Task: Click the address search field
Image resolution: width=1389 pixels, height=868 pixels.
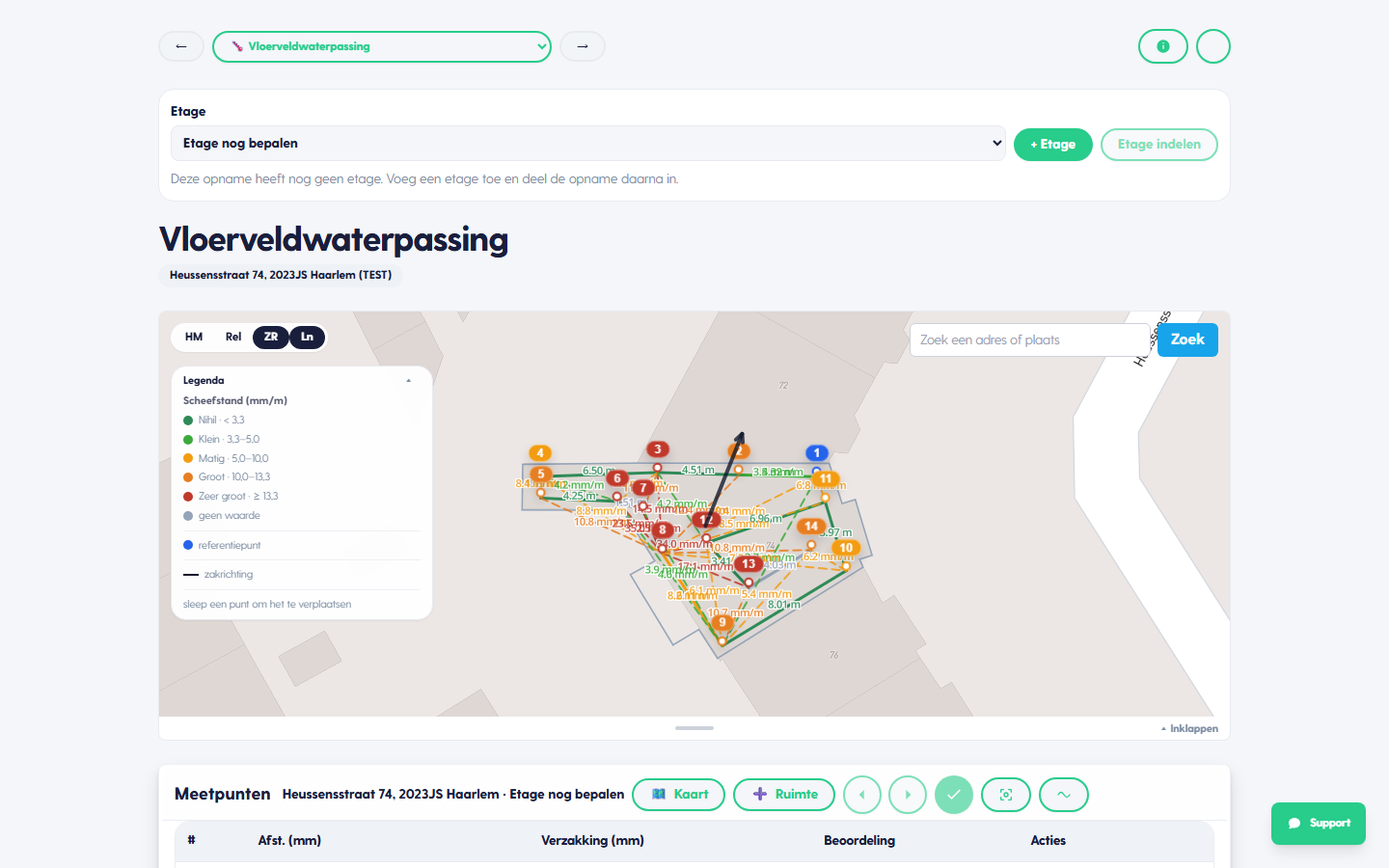Action: click(x=1029, y=339)
